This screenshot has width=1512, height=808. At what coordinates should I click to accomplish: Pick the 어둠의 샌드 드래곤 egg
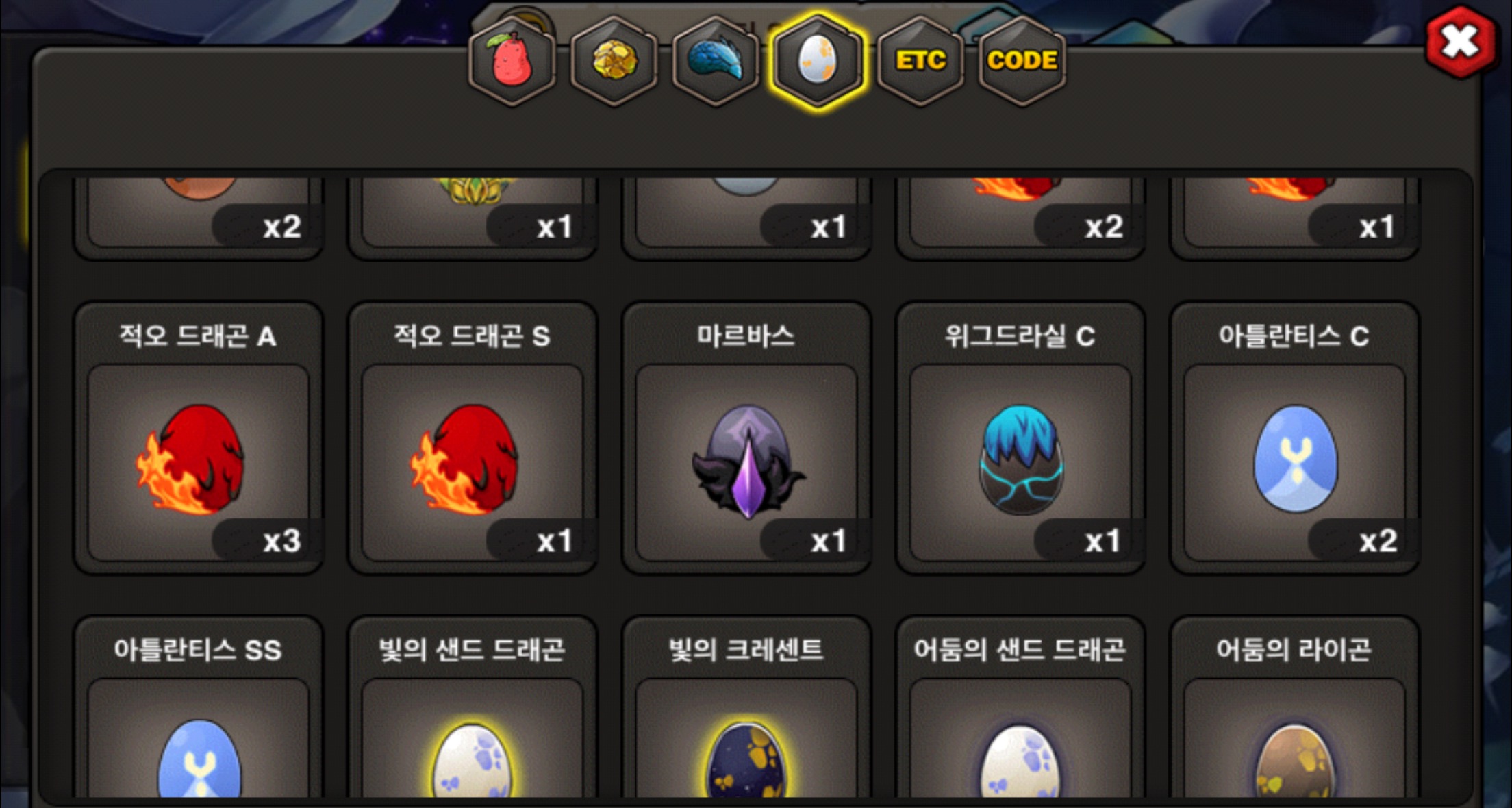[x=1020, y=707]
